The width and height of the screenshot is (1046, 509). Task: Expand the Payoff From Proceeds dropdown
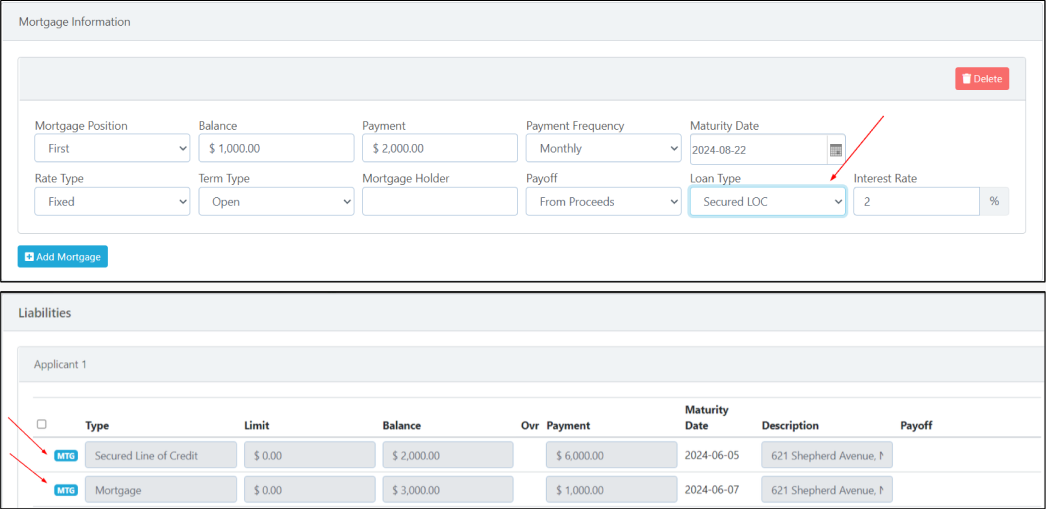(x=603, y=202)
